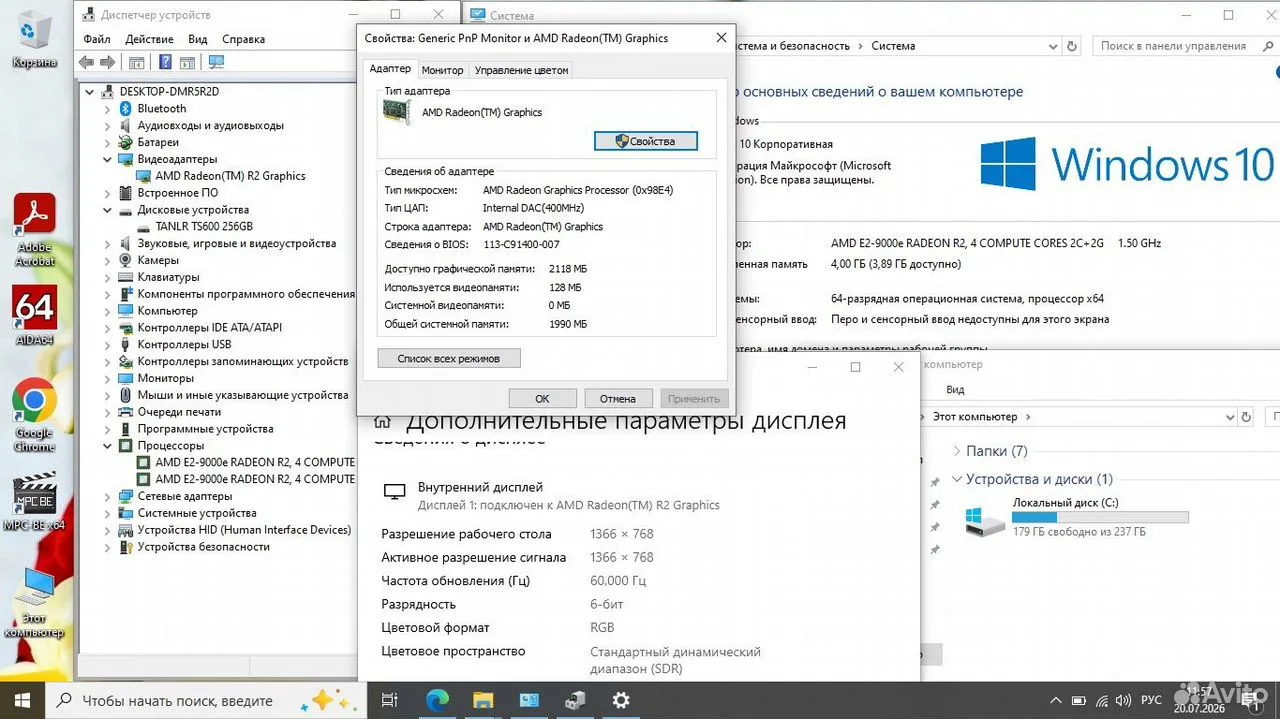Collapse the Папки (7) group in Explorer
The height and width of the screenshot is (719, 1280).
coord(957,451)
